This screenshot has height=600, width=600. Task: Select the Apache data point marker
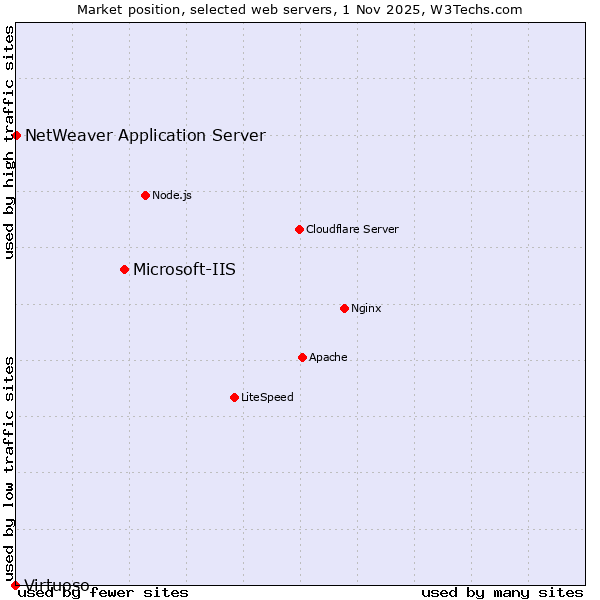[302, 357]
